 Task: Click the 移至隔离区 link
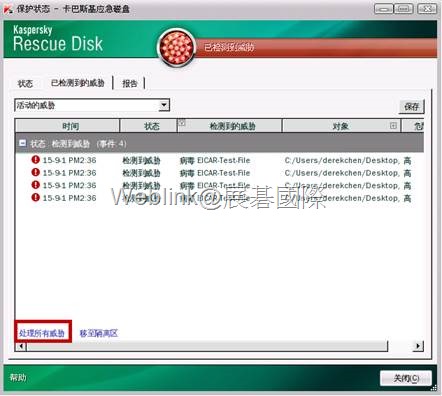(x=99, y=333)
